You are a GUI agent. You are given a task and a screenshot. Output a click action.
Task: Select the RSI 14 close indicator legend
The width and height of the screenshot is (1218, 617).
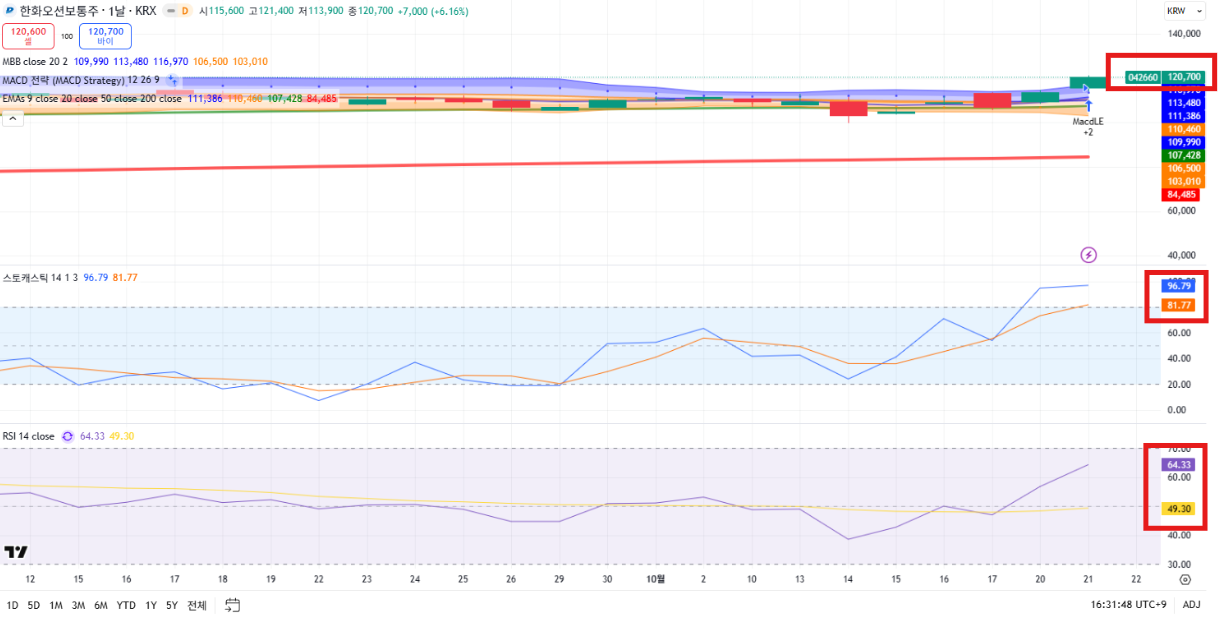click(x=28, y=436)
